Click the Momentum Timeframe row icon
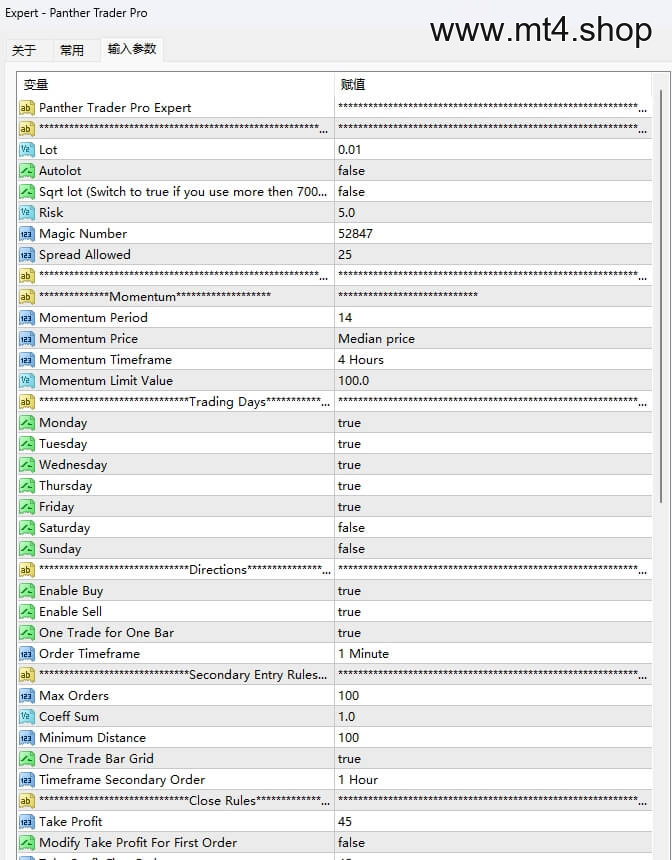 pyautogui.click(x=26, y=360)
